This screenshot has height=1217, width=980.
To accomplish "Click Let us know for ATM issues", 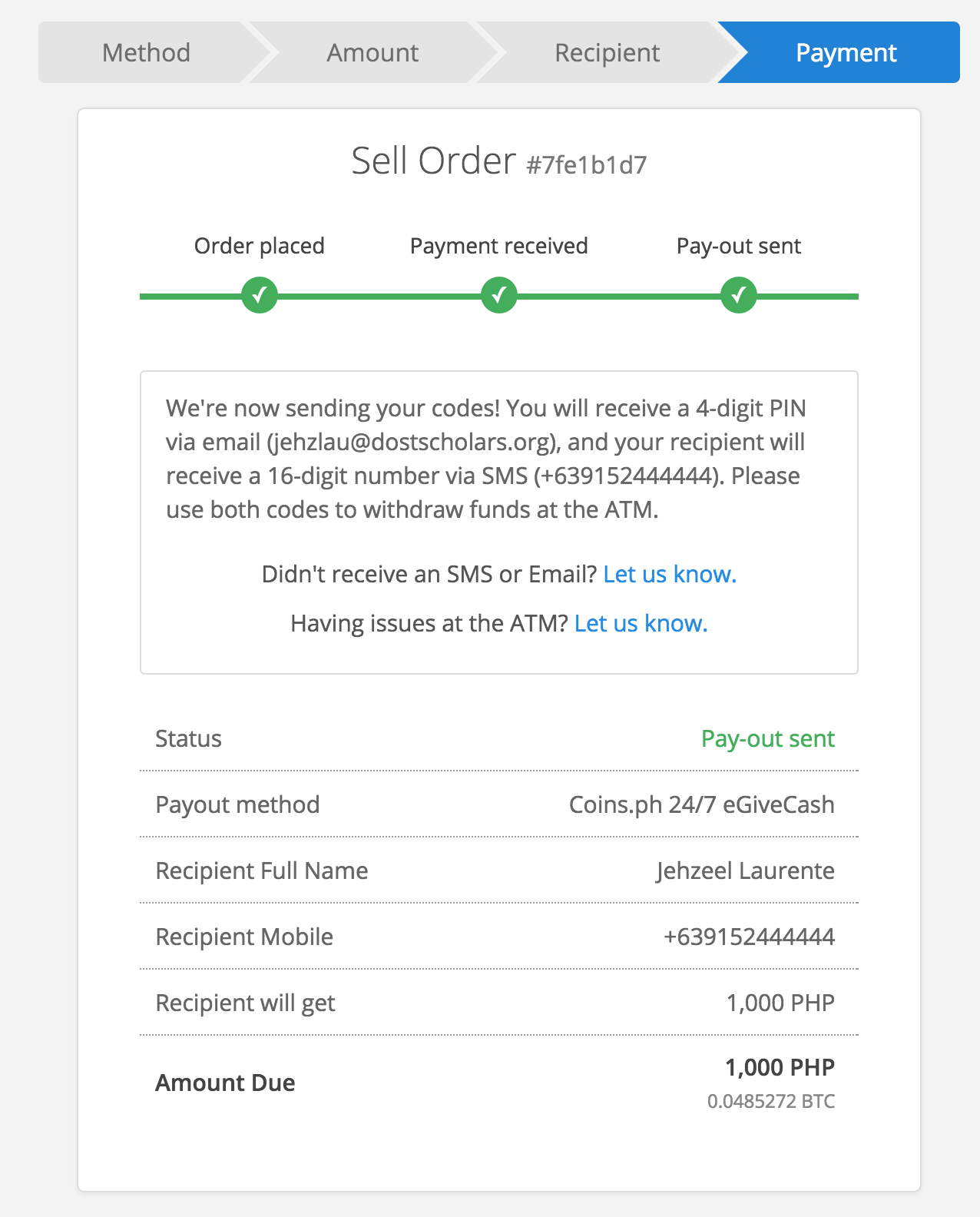I will (x=641, y=623).
